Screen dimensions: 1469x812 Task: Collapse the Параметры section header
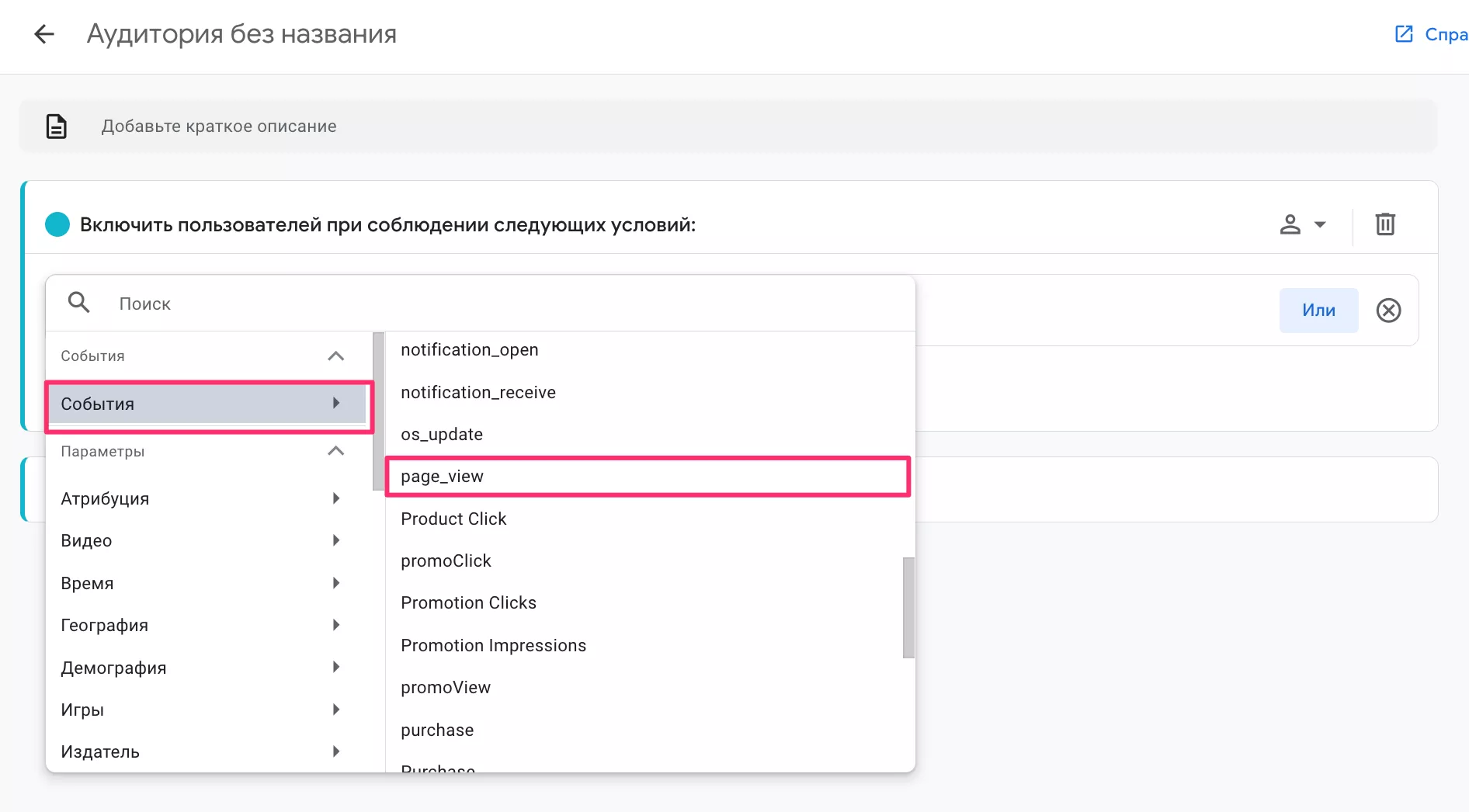point(335,451)
